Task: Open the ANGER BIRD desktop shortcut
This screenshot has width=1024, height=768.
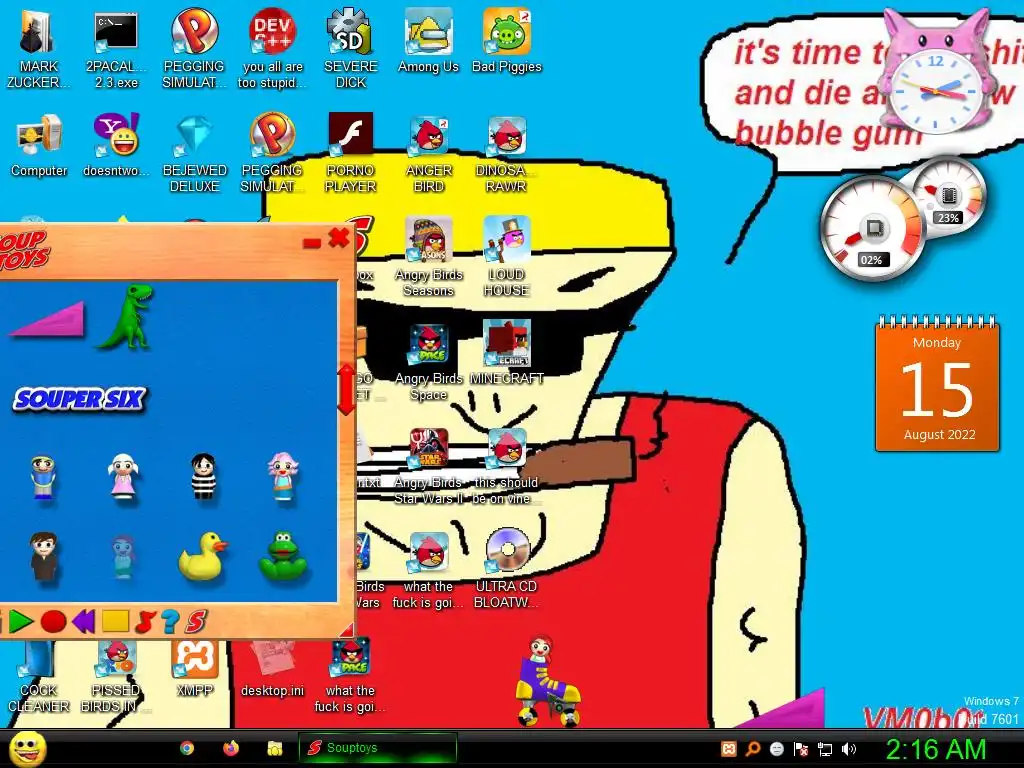Action: coord(428,153)
